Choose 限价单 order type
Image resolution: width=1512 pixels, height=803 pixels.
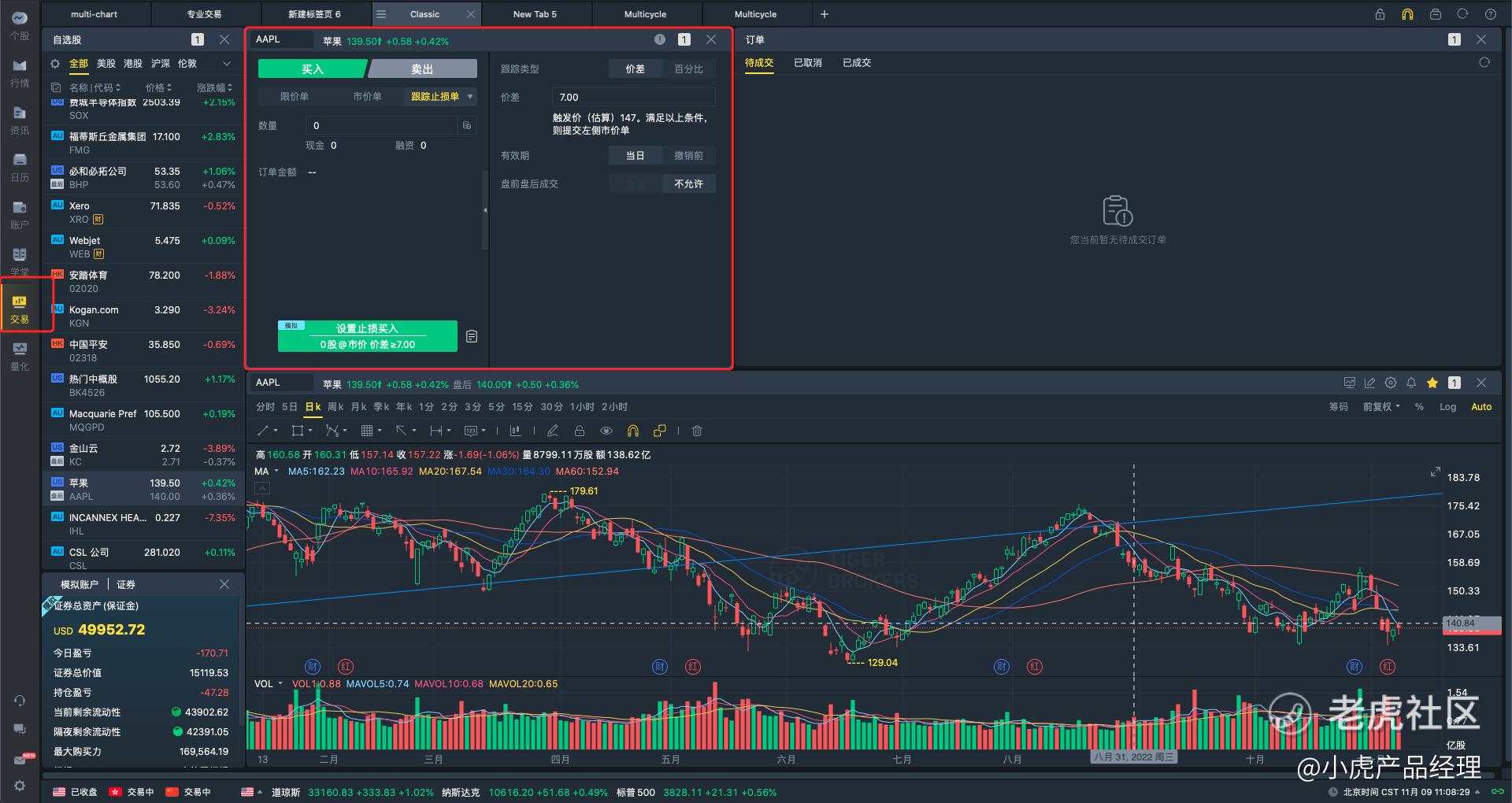[295, 96]
